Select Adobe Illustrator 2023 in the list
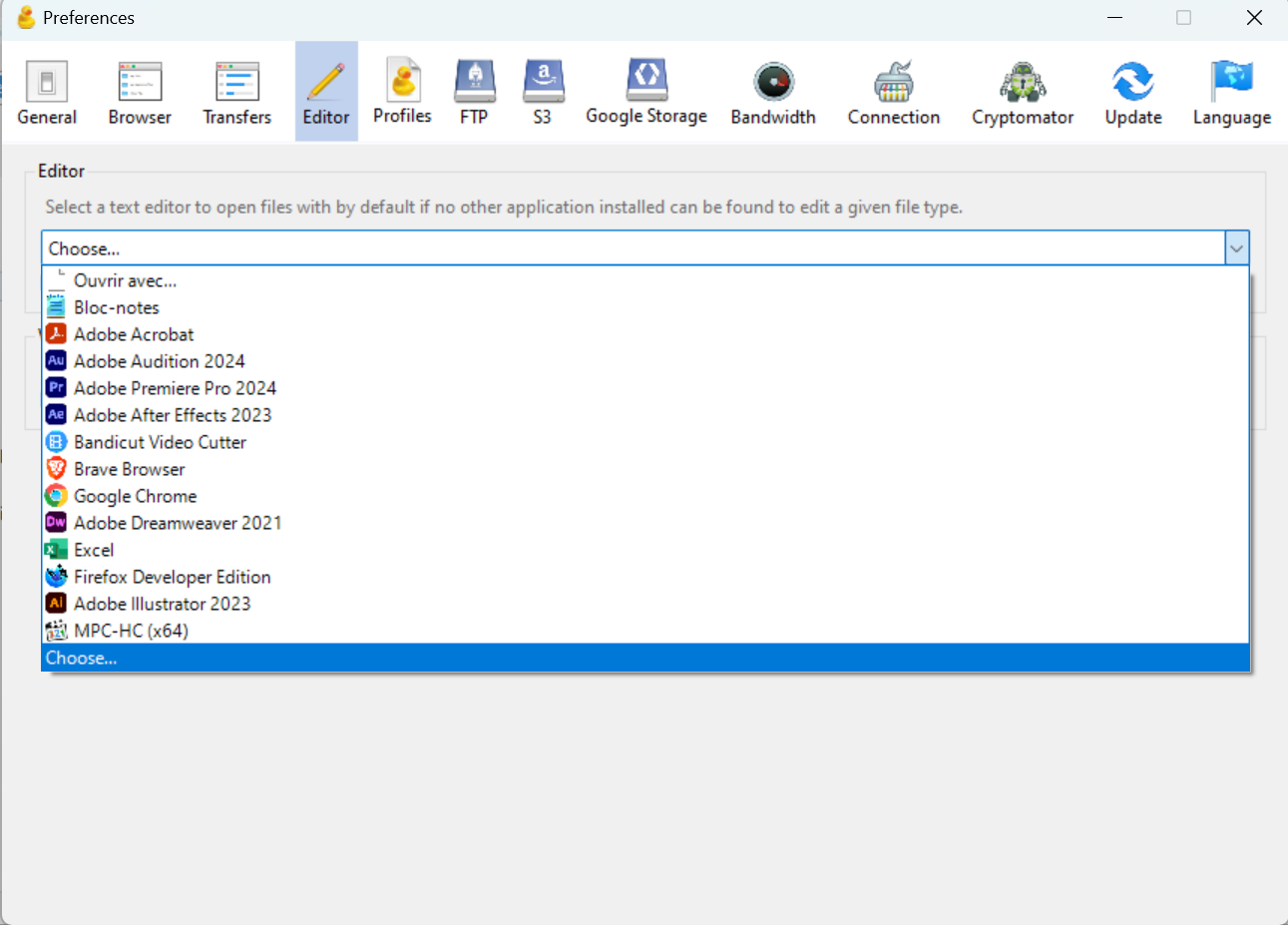This screenshot has width=1288, height=925. tap(645, 604)
